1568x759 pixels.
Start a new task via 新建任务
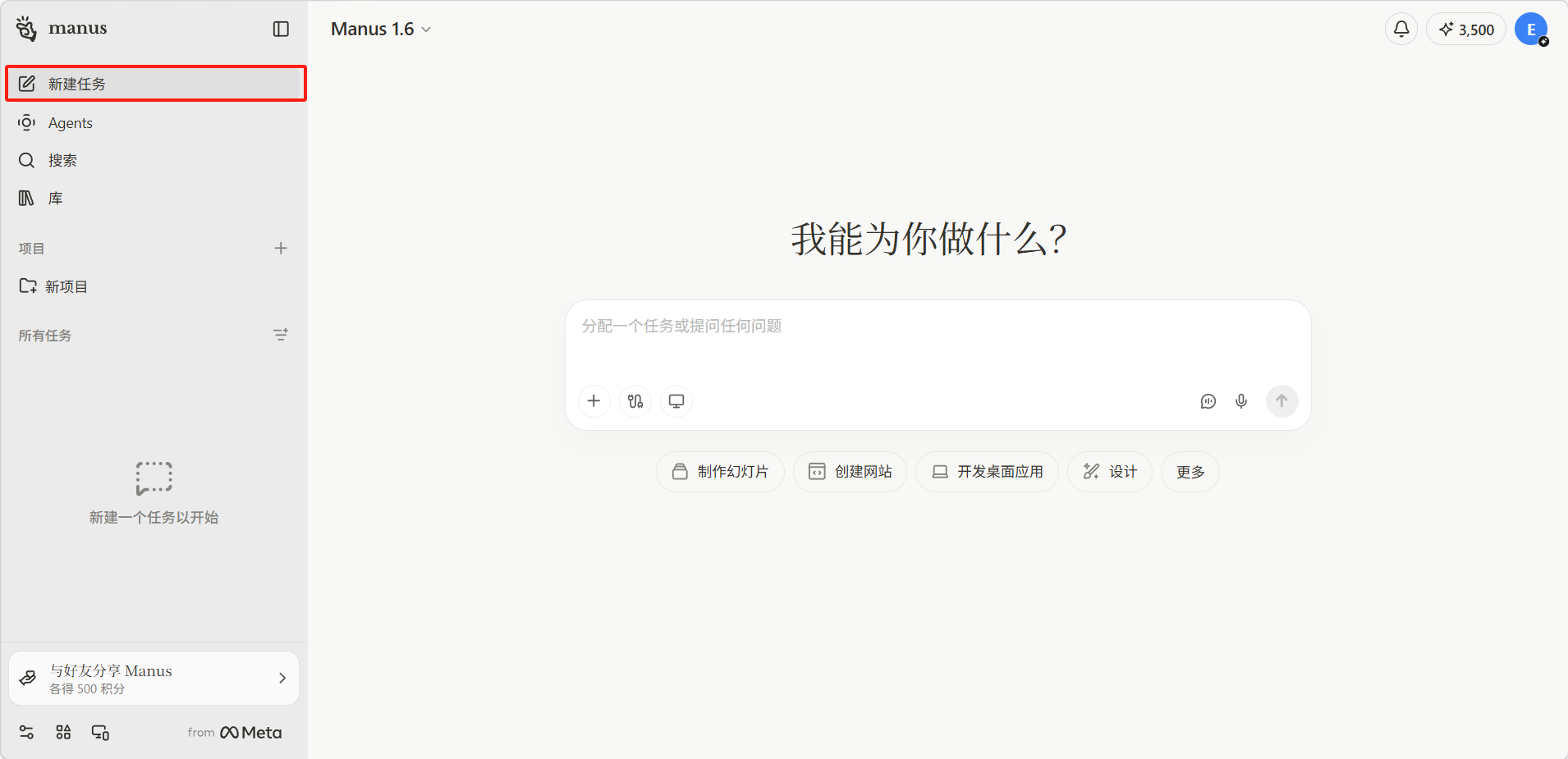[x=156, y=84]
